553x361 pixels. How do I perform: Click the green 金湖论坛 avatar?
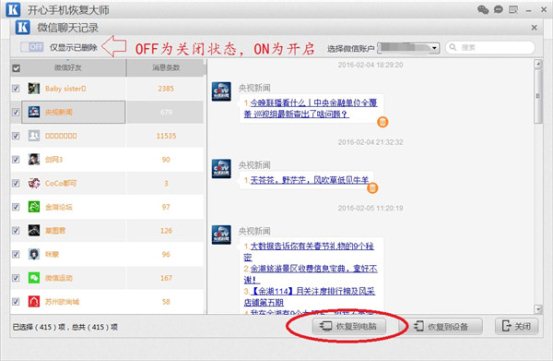tap(34, 207)
